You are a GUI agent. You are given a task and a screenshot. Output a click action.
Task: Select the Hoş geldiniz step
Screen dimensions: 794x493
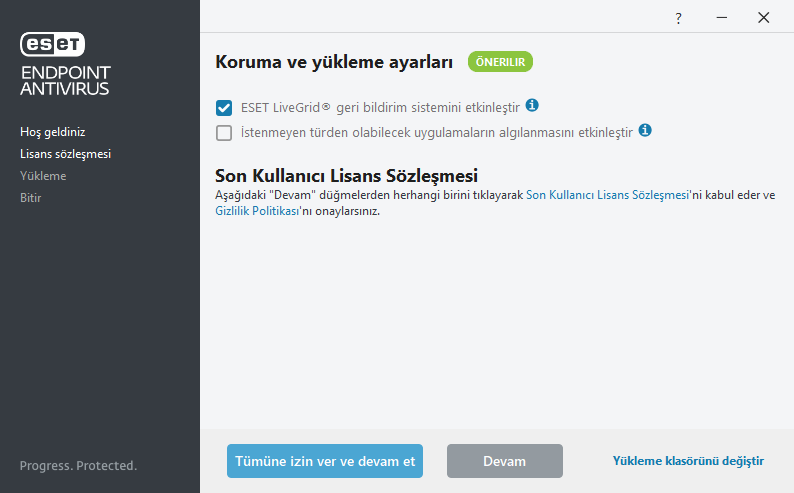coord(53,132)
